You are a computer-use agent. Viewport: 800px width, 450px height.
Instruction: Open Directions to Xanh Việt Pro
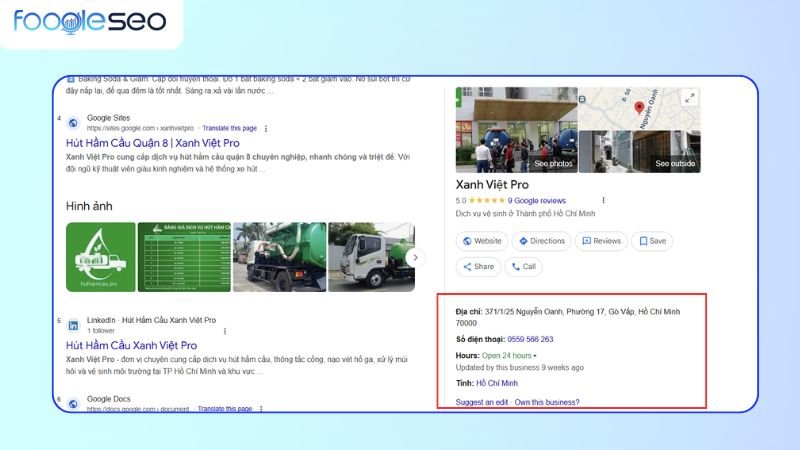click(541, 241)
